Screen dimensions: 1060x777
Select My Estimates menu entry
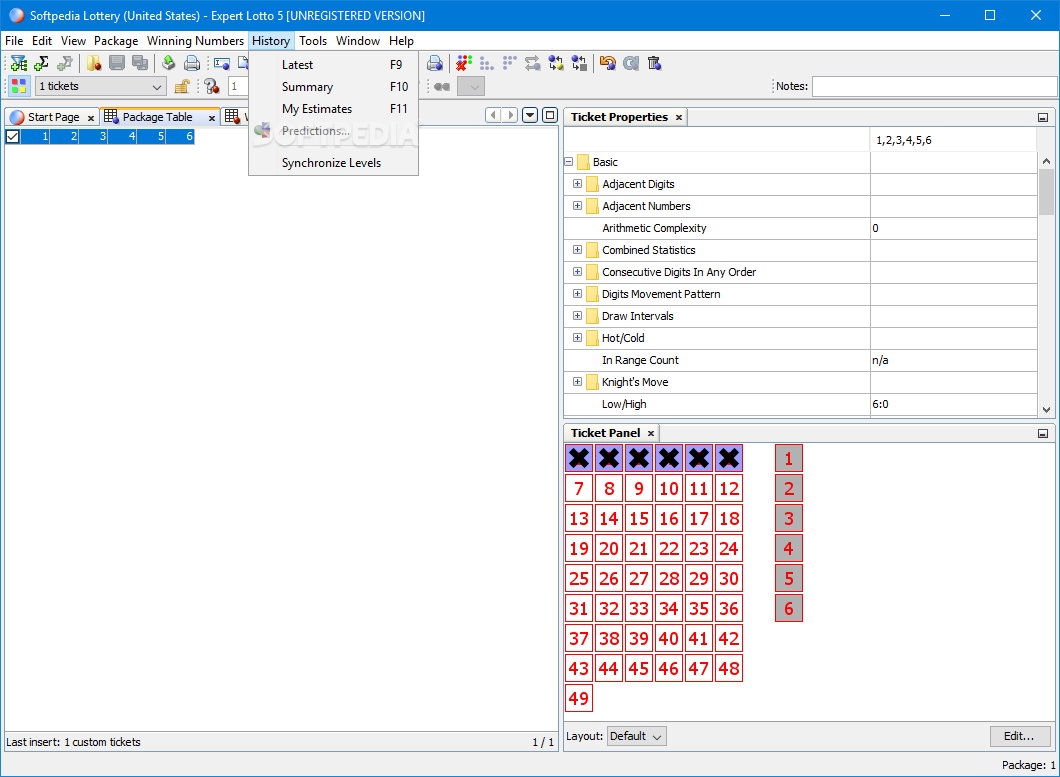(x=333, y=109)
